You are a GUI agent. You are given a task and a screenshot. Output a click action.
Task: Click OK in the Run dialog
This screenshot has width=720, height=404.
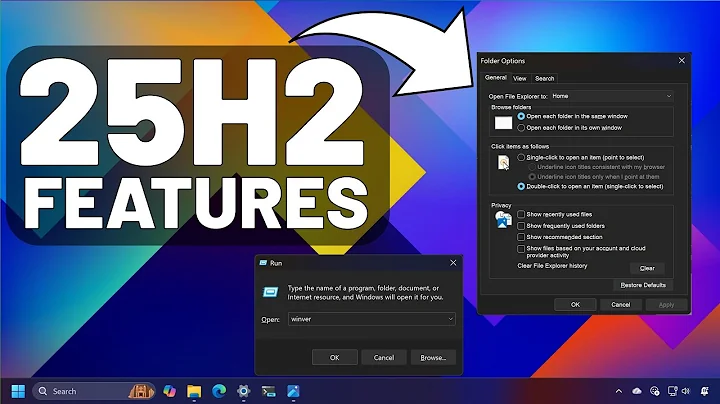335,357
